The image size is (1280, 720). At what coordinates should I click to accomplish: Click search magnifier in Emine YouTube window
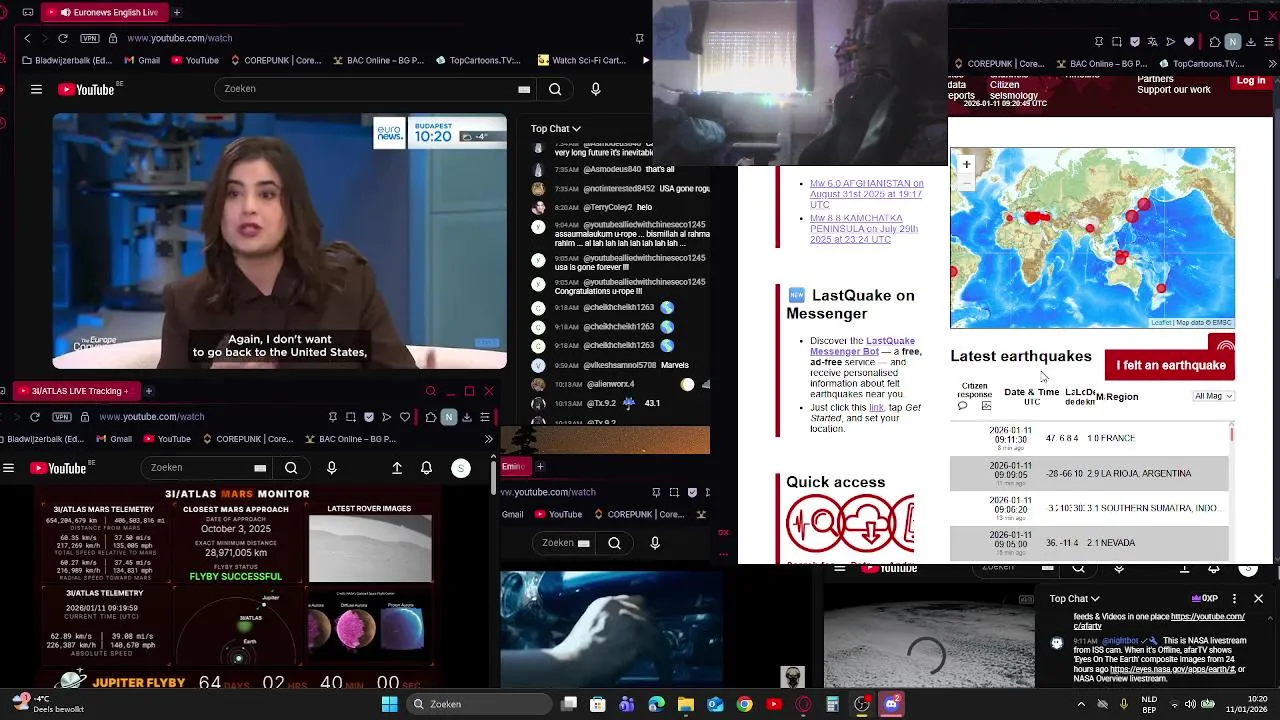[x=614, y=543]
